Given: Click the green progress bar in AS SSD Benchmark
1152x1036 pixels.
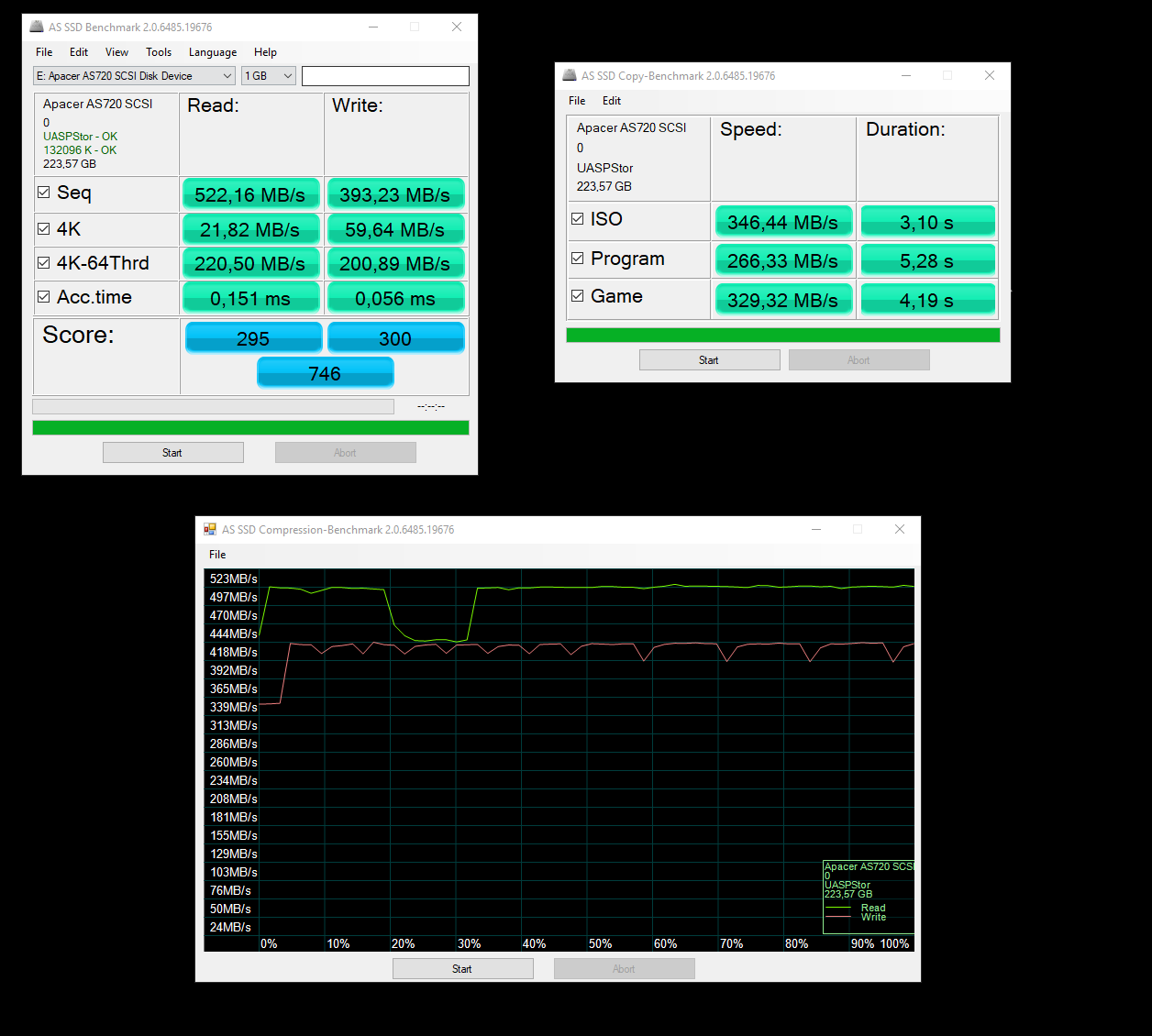Looking at the screenshot, I should coord(250,428).
